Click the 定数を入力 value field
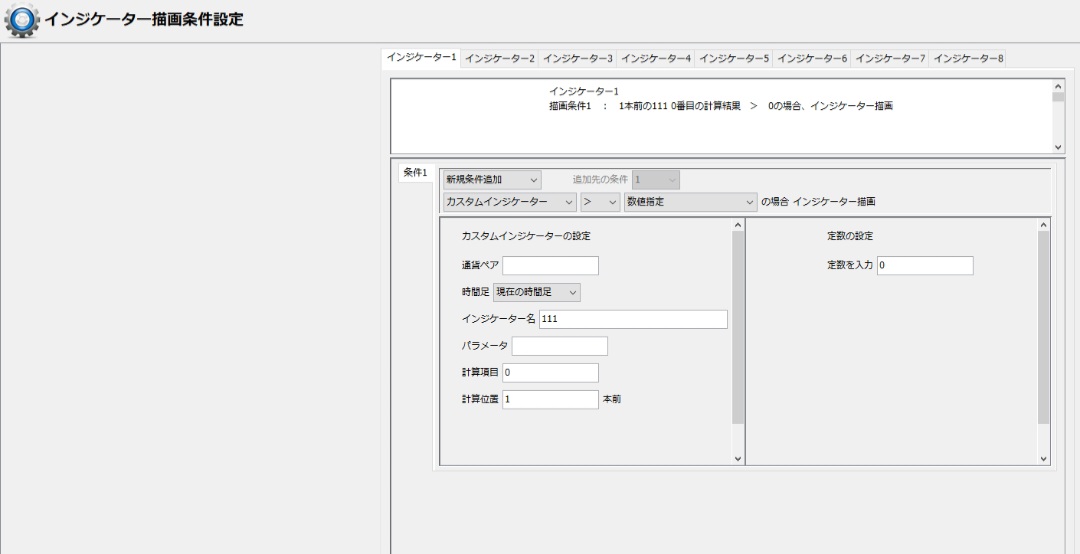 click(925, 265)
